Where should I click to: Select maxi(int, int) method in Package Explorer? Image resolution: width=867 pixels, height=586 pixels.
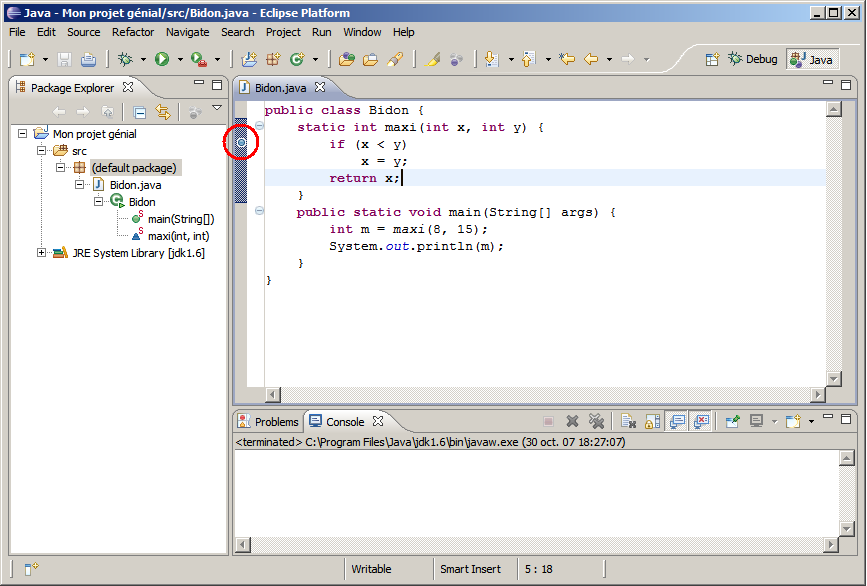click(x=178, y=236)
